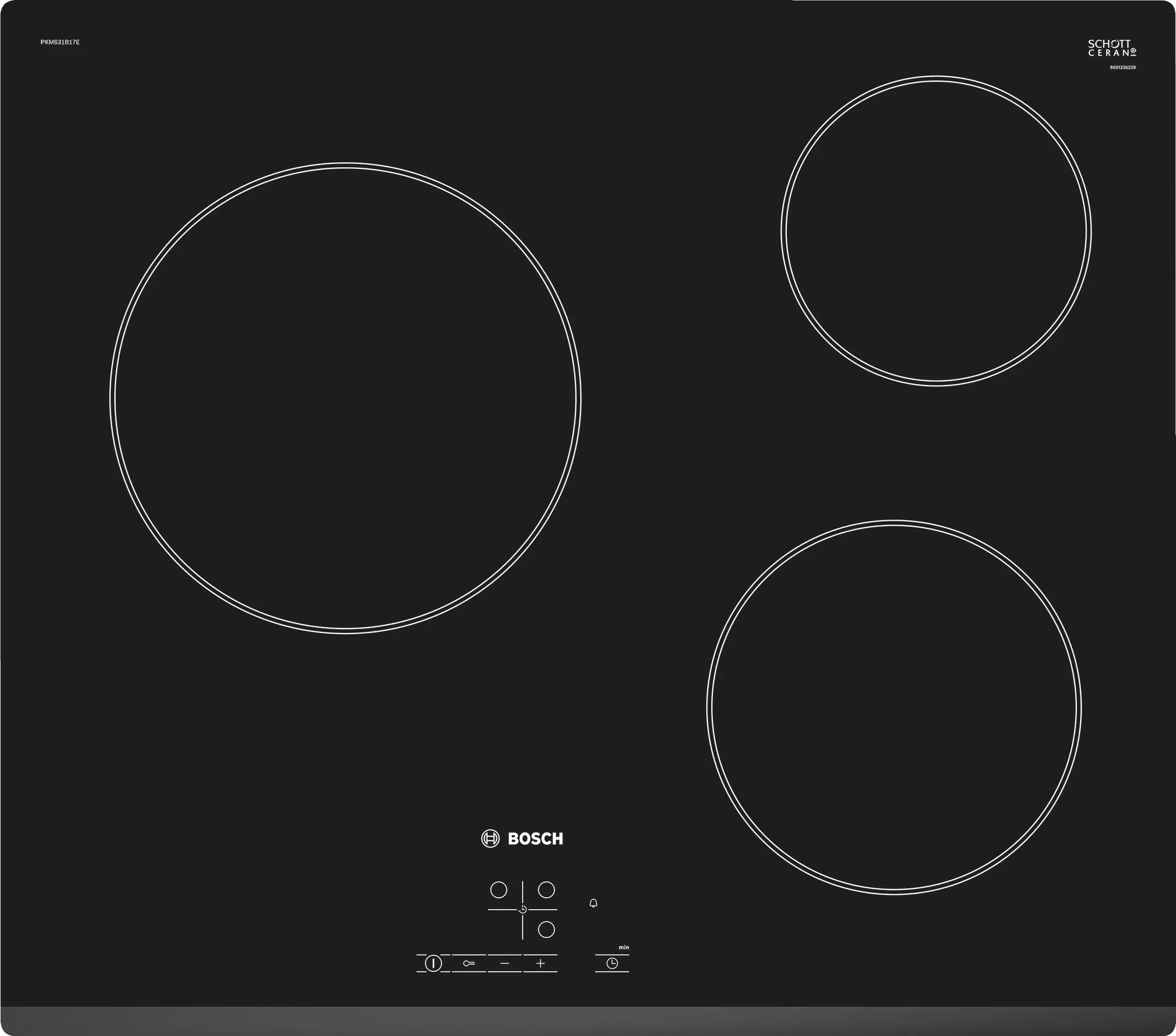Select the upper-left zone circle
Image resolution: width=1176 pixels, height=1036 pixels.
pos(499,890)
